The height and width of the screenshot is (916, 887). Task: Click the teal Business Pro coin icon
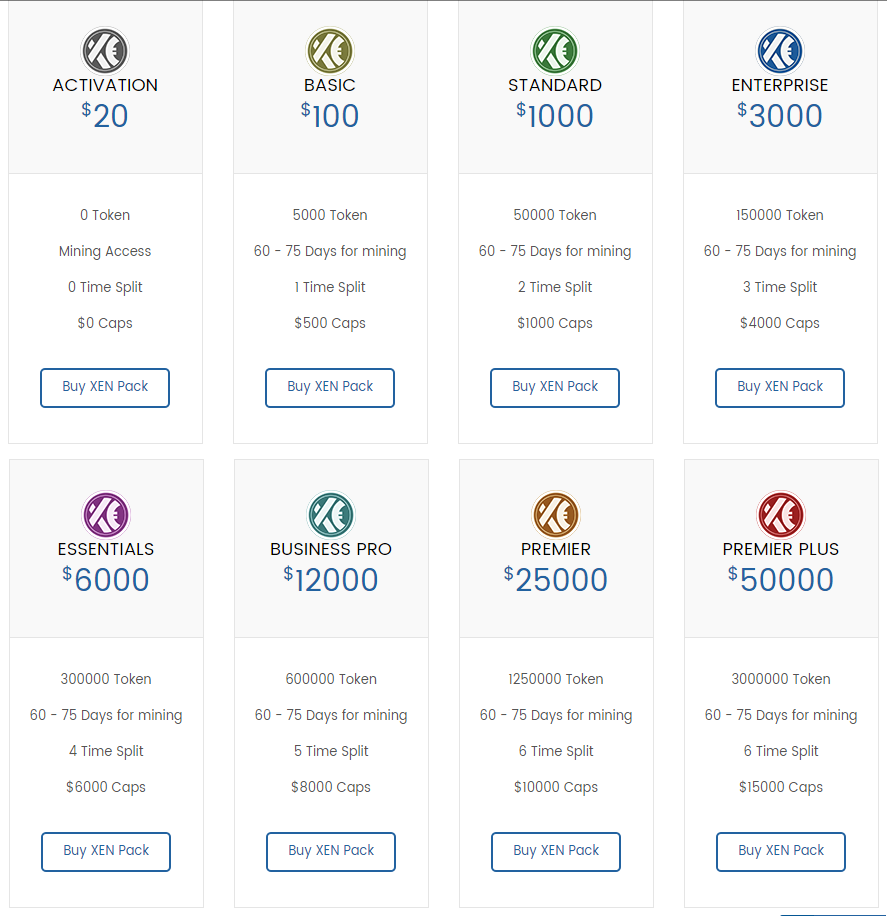331,515
